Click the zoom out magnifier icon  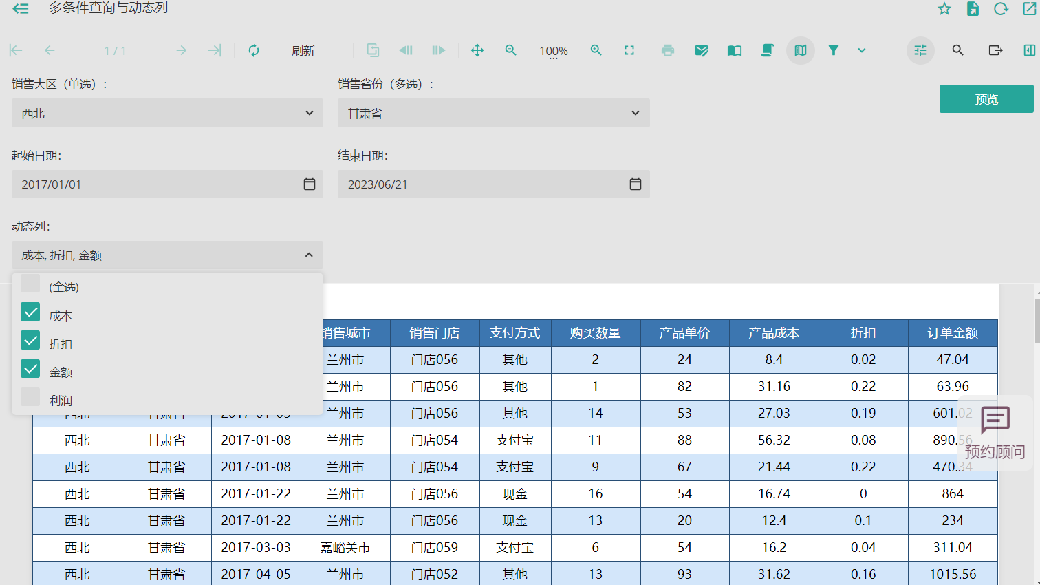pos(511,50)
